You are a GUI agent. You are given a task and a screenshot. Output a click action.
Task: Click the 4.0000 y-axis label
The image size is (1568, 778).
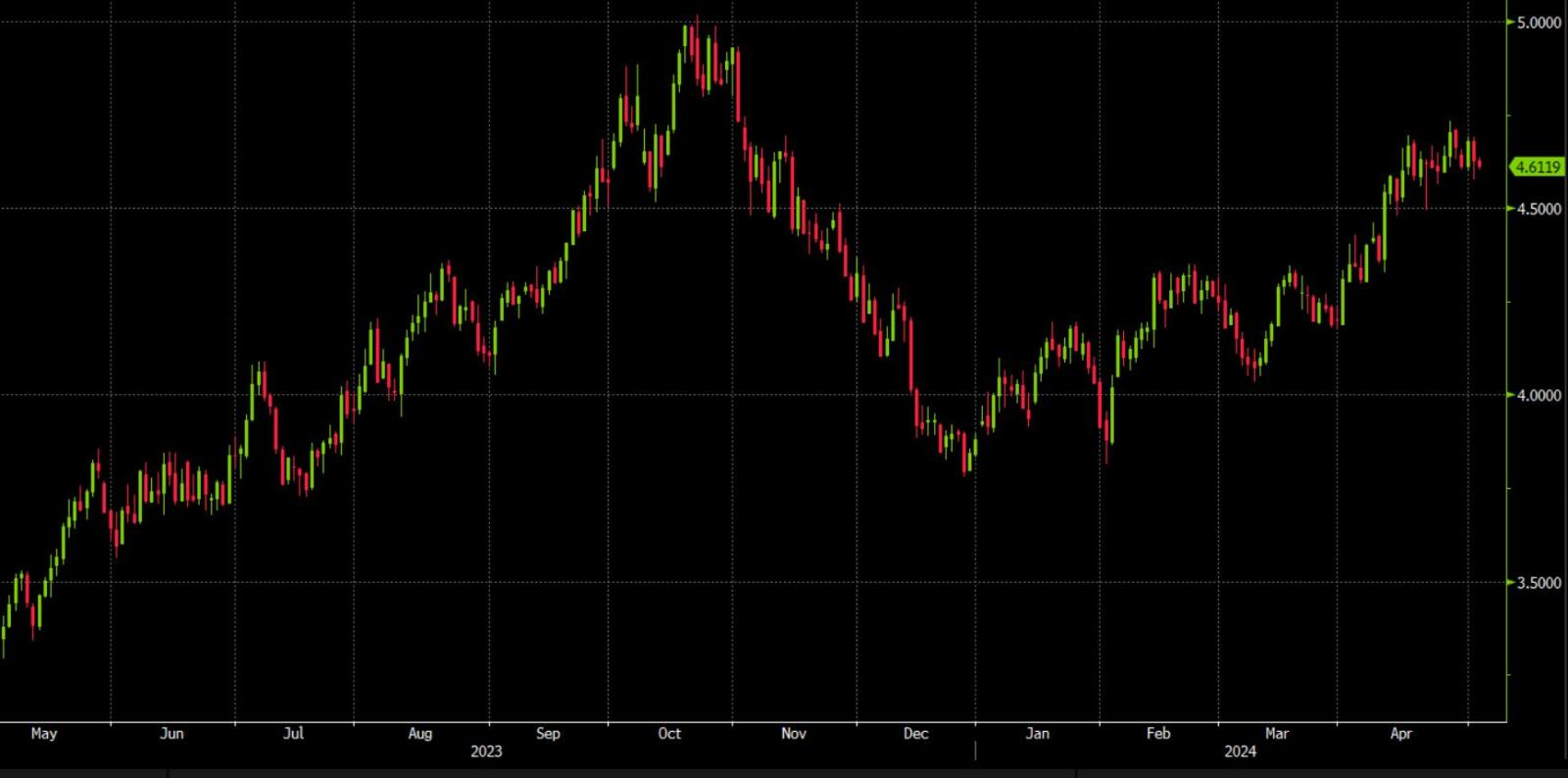pyautogui.click(x=1539, y=396)
